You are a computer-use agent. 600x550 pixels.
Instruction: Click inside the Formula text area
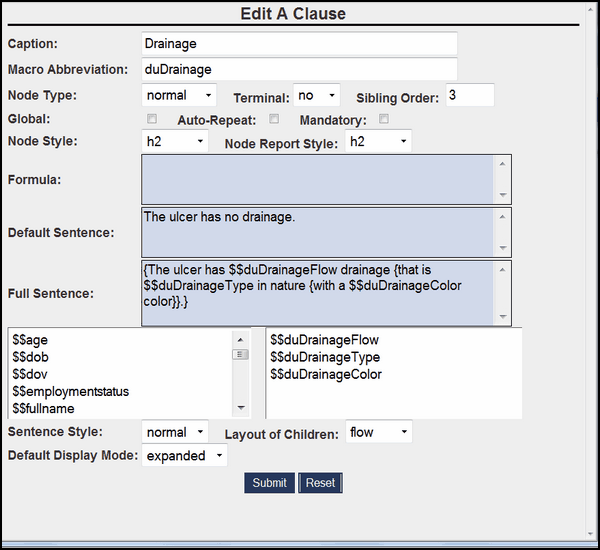tap(318, 179)
